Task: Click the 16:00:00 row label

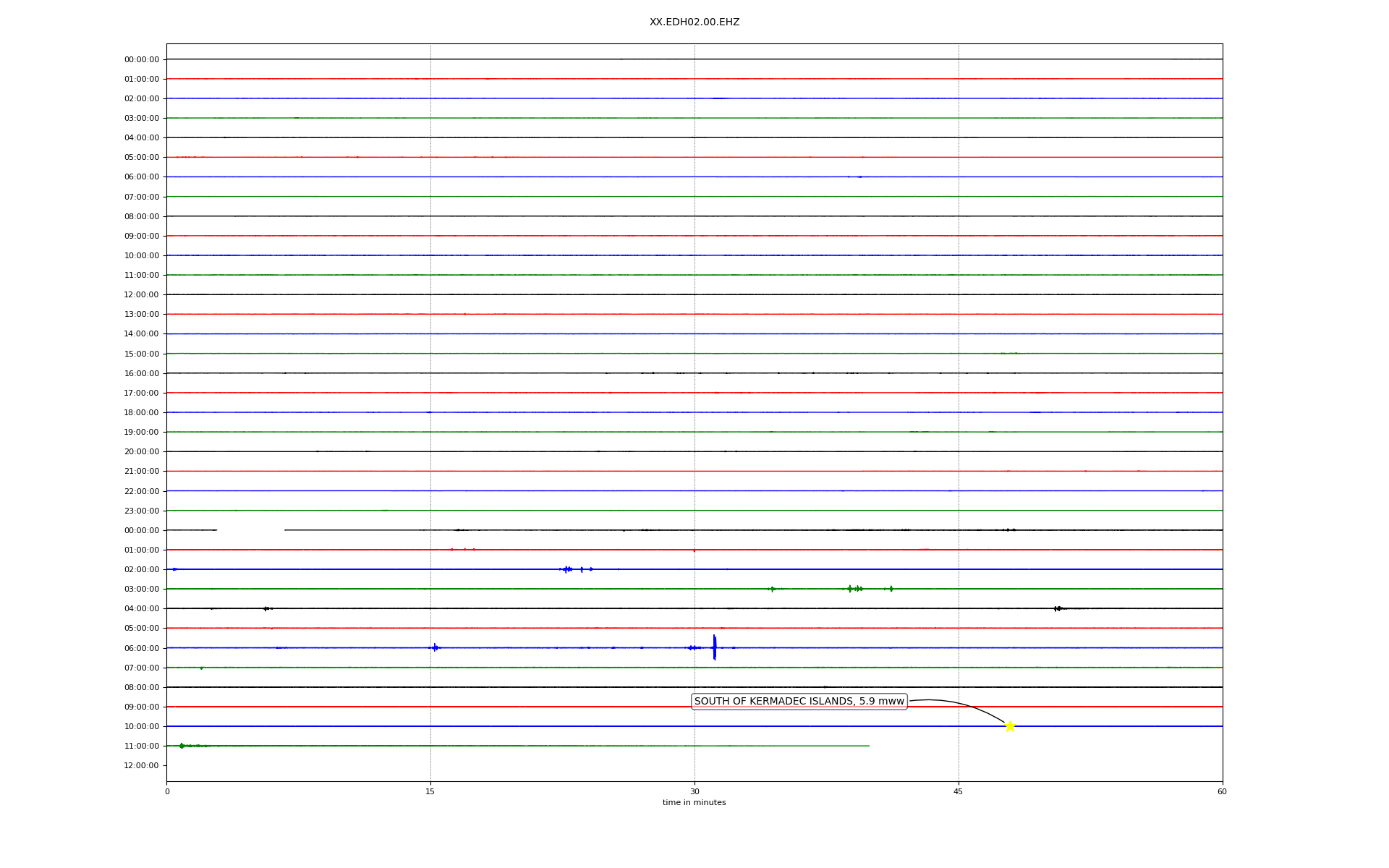Action: [142, 373]
